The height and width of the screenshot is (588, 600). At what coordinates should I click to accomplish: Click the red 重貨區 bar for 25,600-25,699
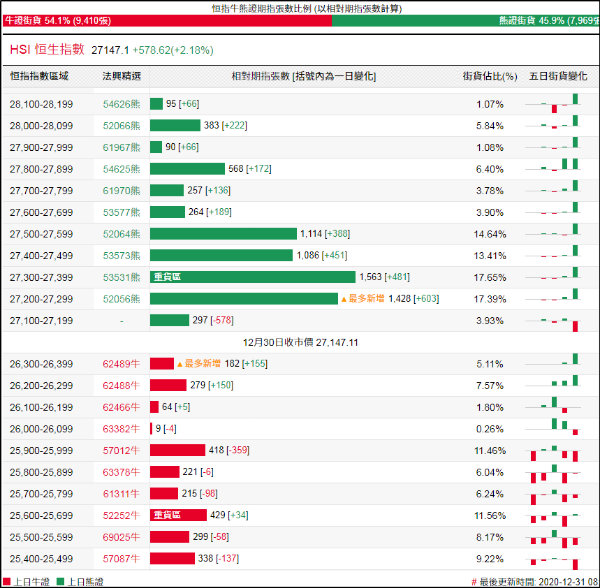[x=178, y=515]
